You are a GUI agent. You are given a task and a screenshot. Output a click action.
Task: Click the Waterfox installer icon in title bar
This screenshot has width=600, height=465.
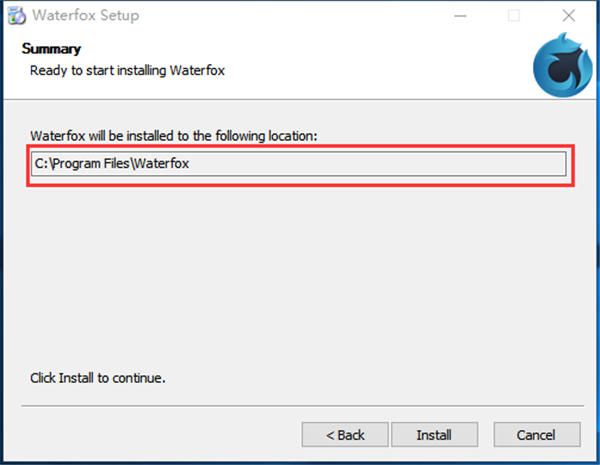pyautogui.click(x=15, y=15)
